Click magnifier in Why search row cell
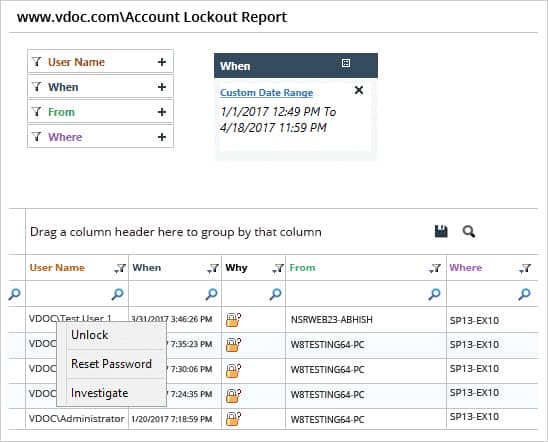548x442 pixels. [x=275, y=294]
